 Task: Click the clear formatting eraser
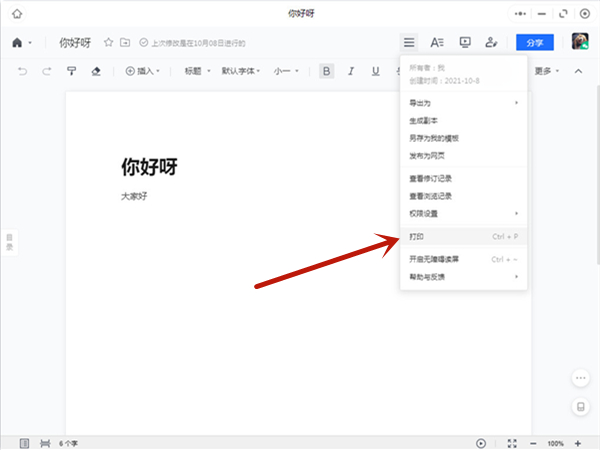(96, 71)
